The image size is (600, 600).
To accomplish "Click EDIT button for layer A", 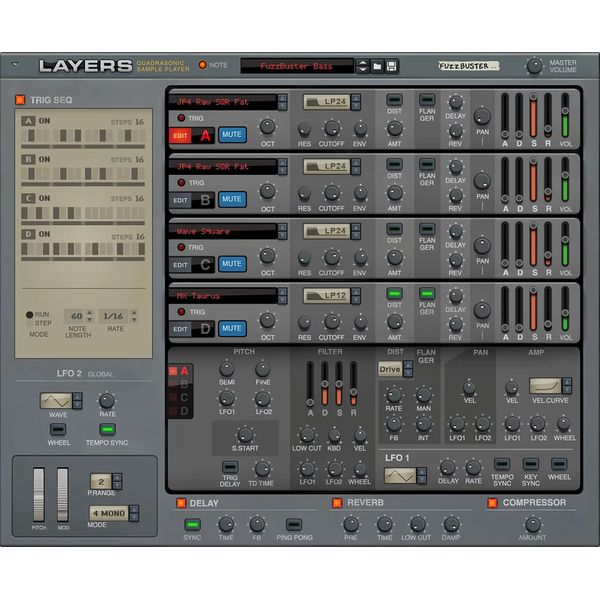I will (x=180, y=136).
